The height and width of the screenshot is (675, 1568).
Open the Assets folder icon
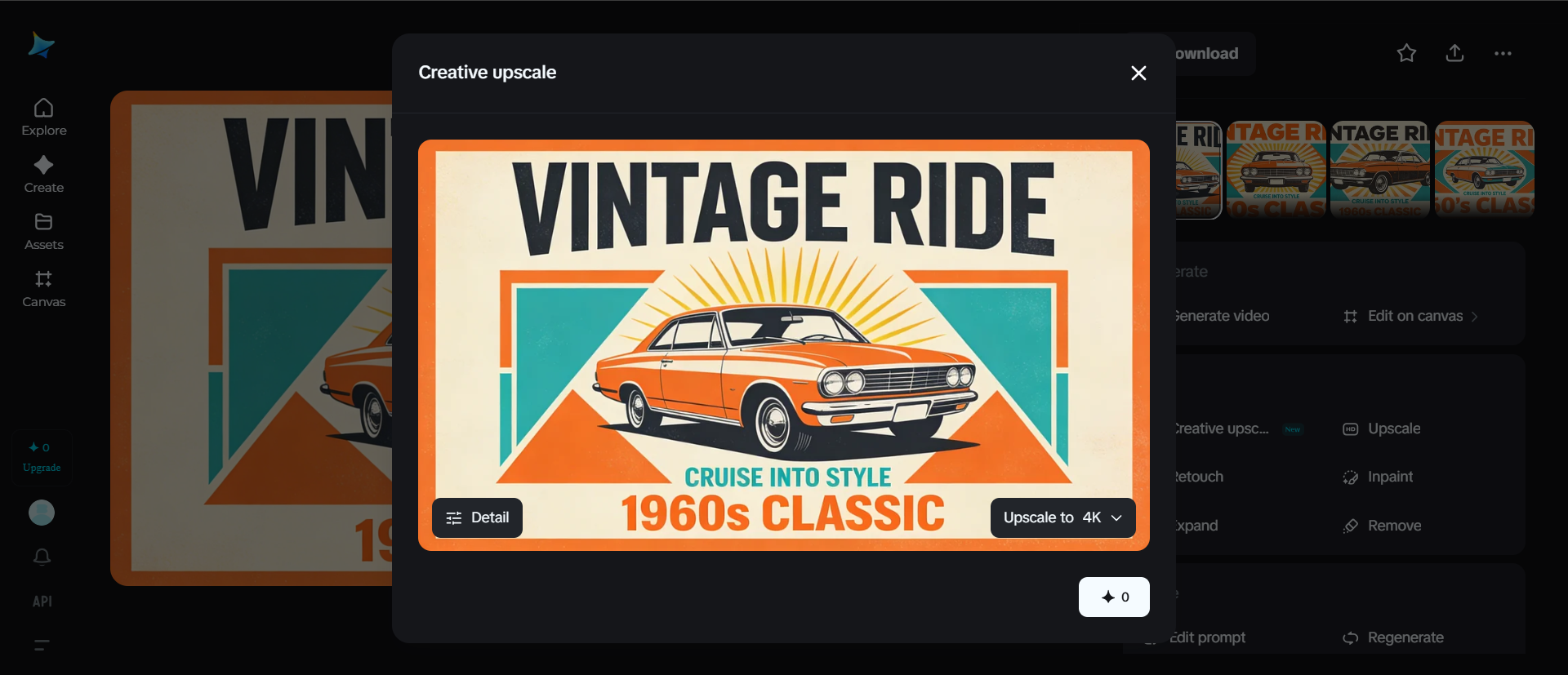point(44,222)
